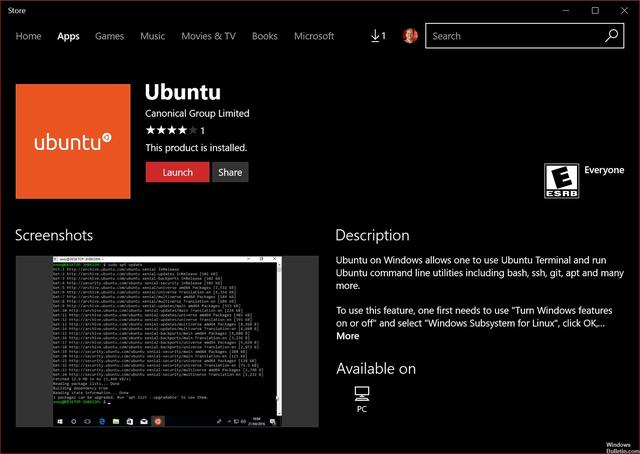The width and height of the screenshot is (640, 454).
Task: Click the Screenshots heading
Action: [54, 236]
